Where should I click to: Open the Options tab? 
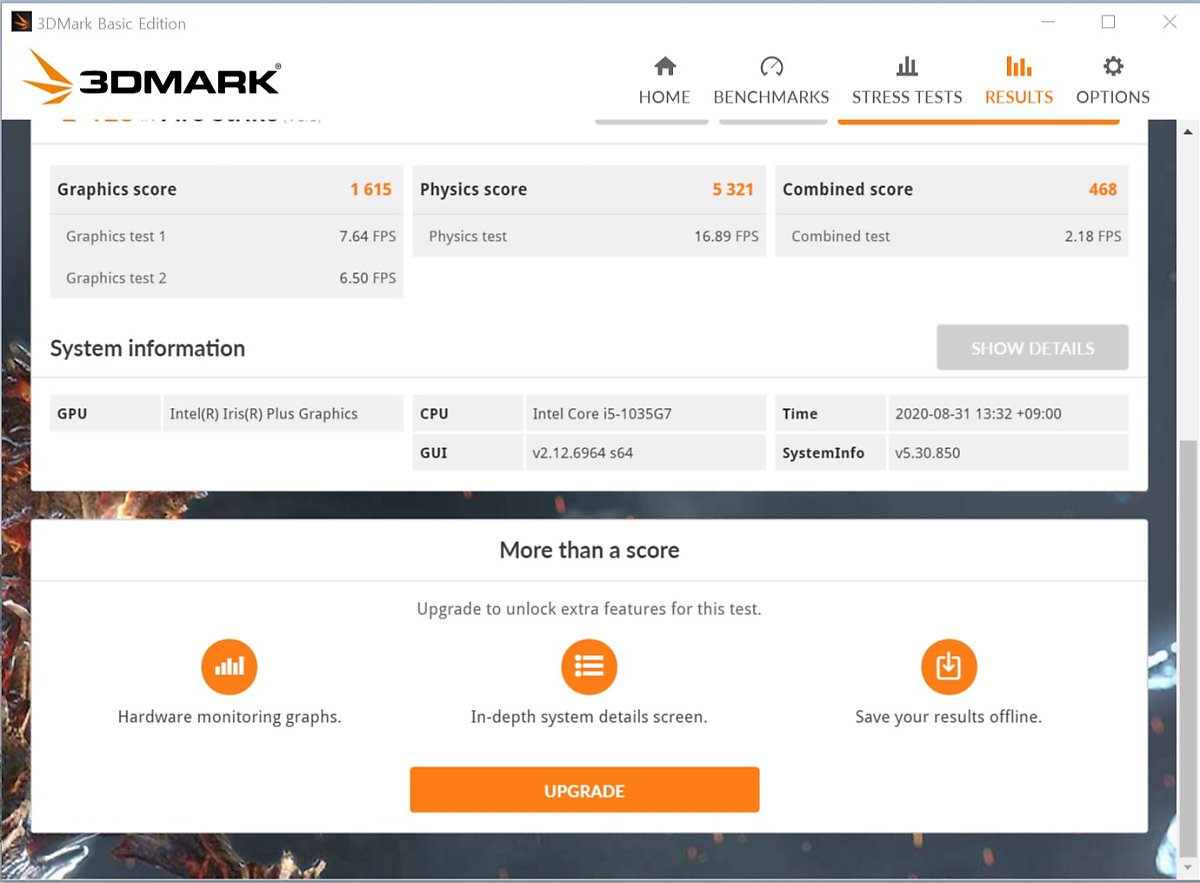[1113, 82]
